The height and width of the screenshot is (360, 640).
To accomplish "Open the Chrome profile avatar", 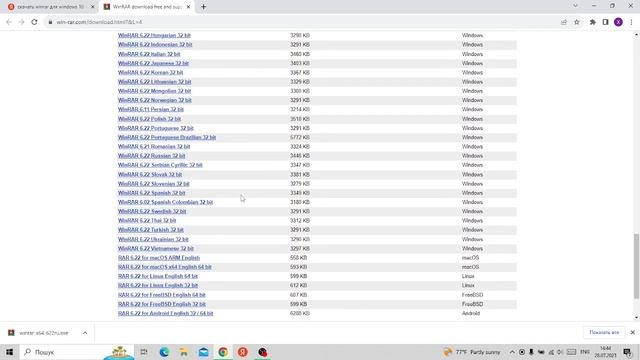I will (x=618, y=22).
